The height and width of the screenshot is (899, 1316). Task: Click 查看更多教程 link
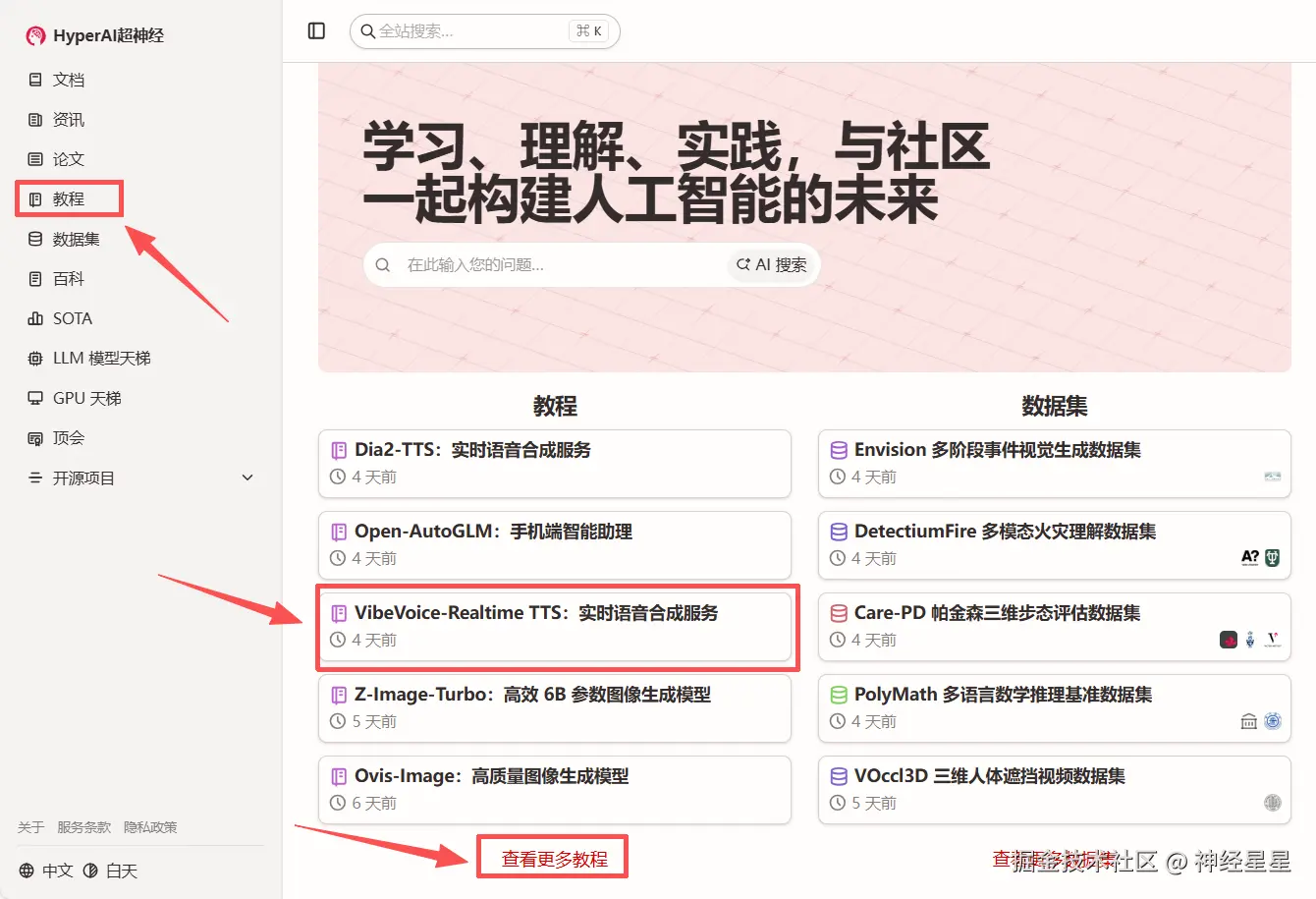pos(555,860)
